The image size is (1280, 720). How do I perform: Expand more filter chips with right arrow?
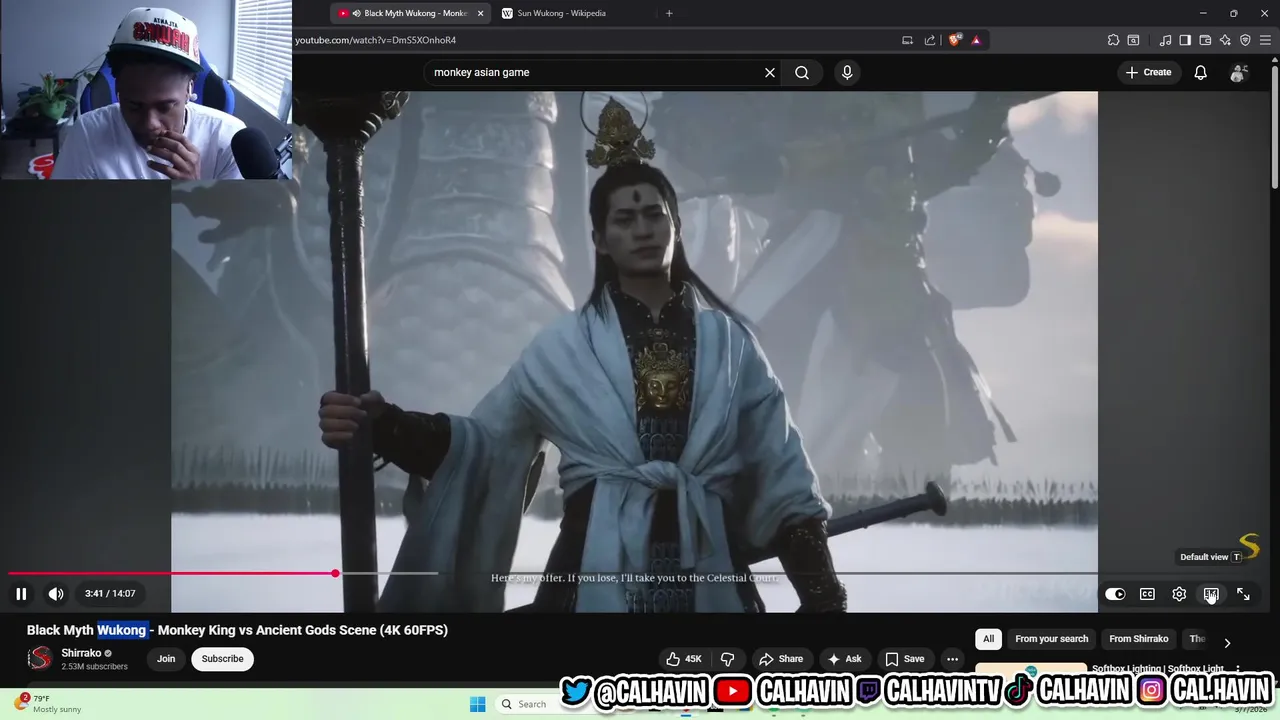coord(1227,642)
